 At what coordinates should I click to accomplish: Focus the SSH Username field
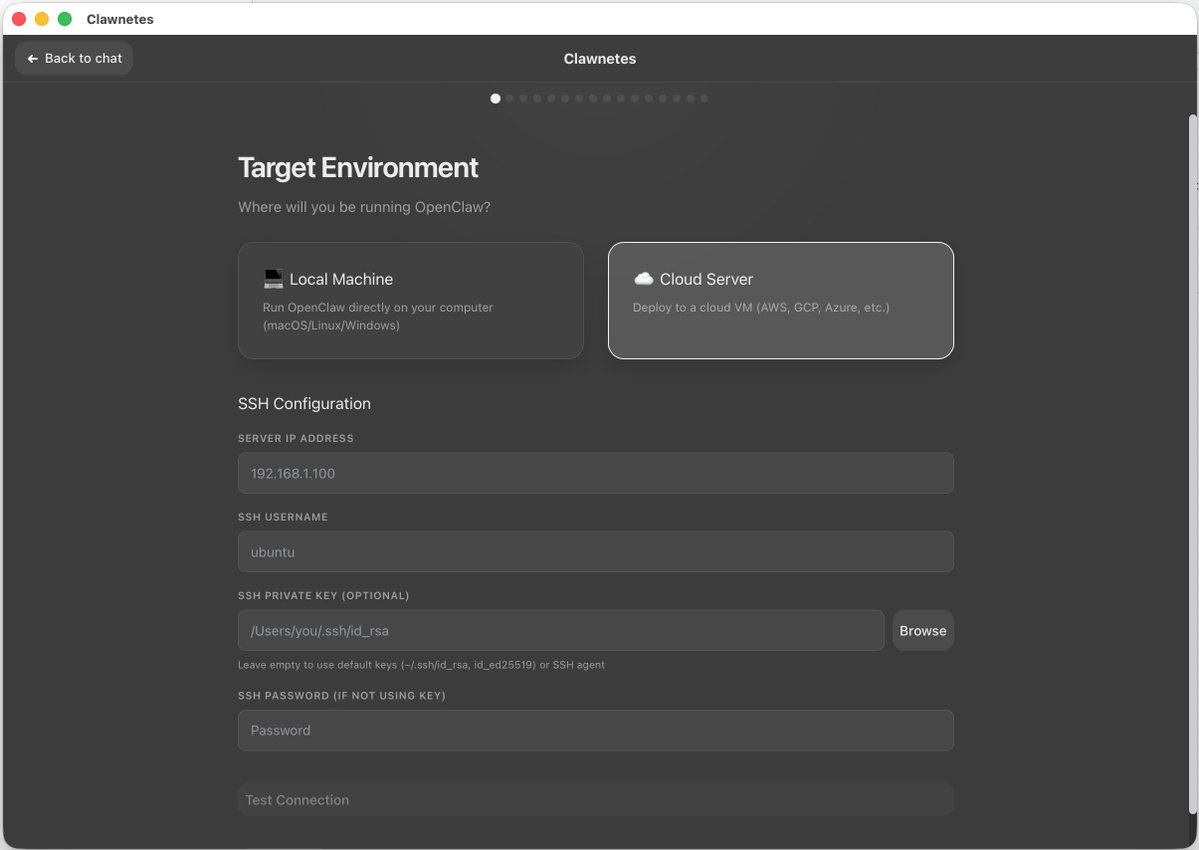[596, 552]
